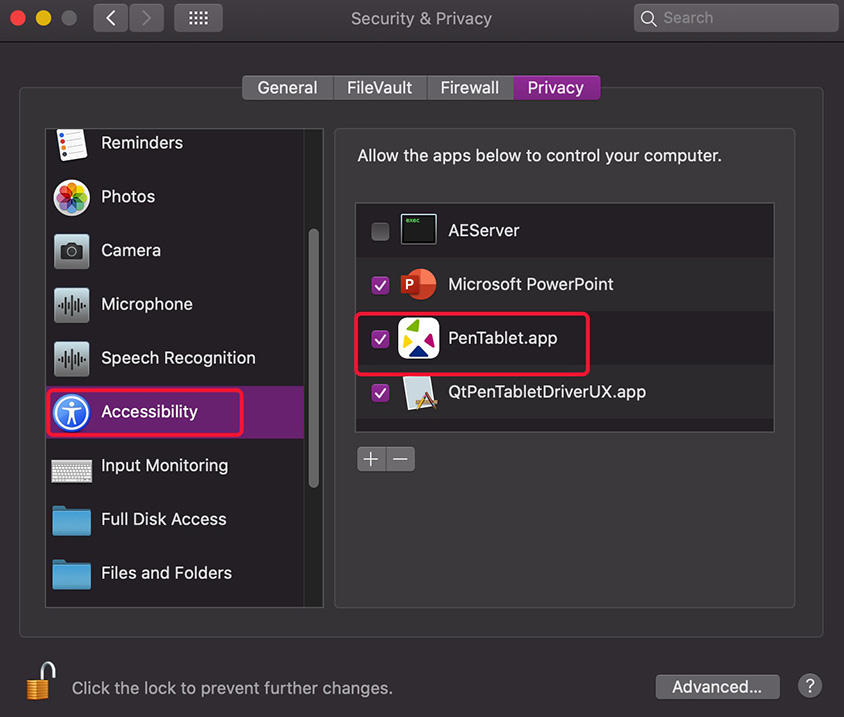The image size is (844, 717).
Task: Switch to the Firewall tab
Action: click(470, 88)
